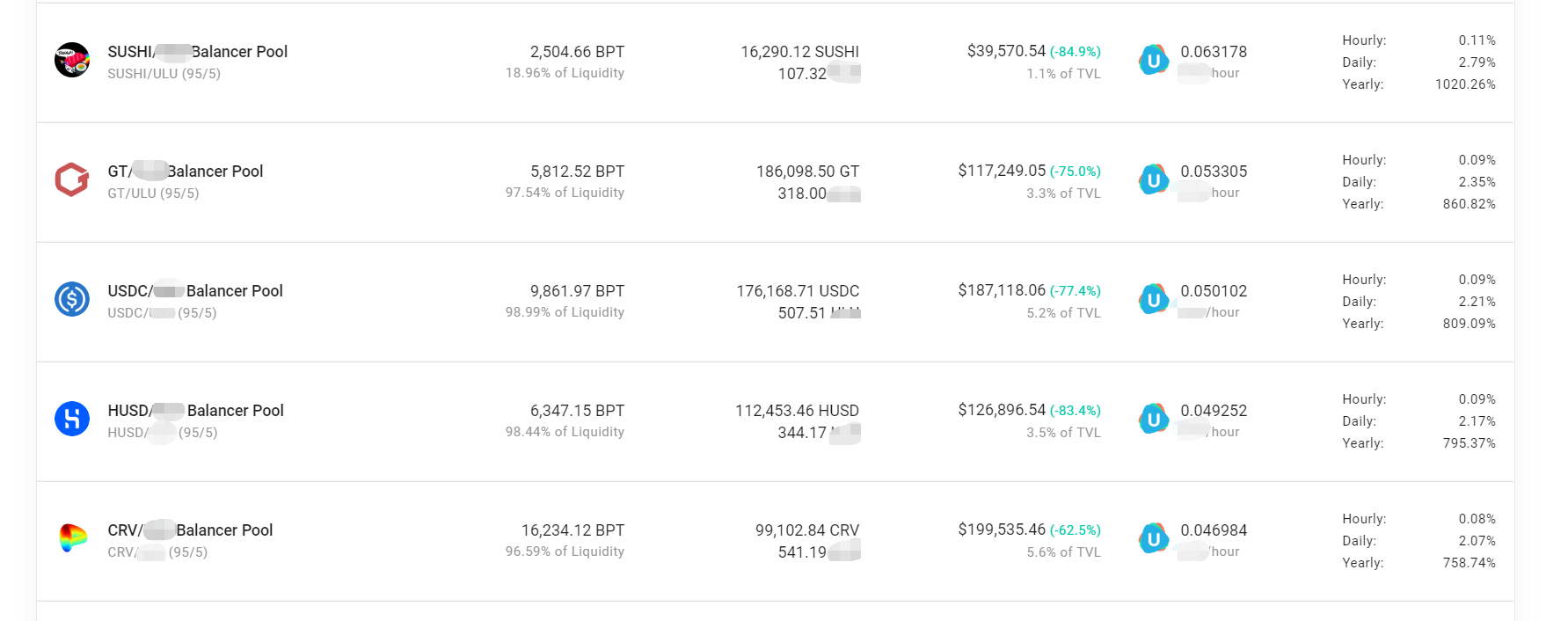Click the $199,535.46 TVL value
The width and height of the screenshot is (1568, 621).
[x=1002, y=530]
